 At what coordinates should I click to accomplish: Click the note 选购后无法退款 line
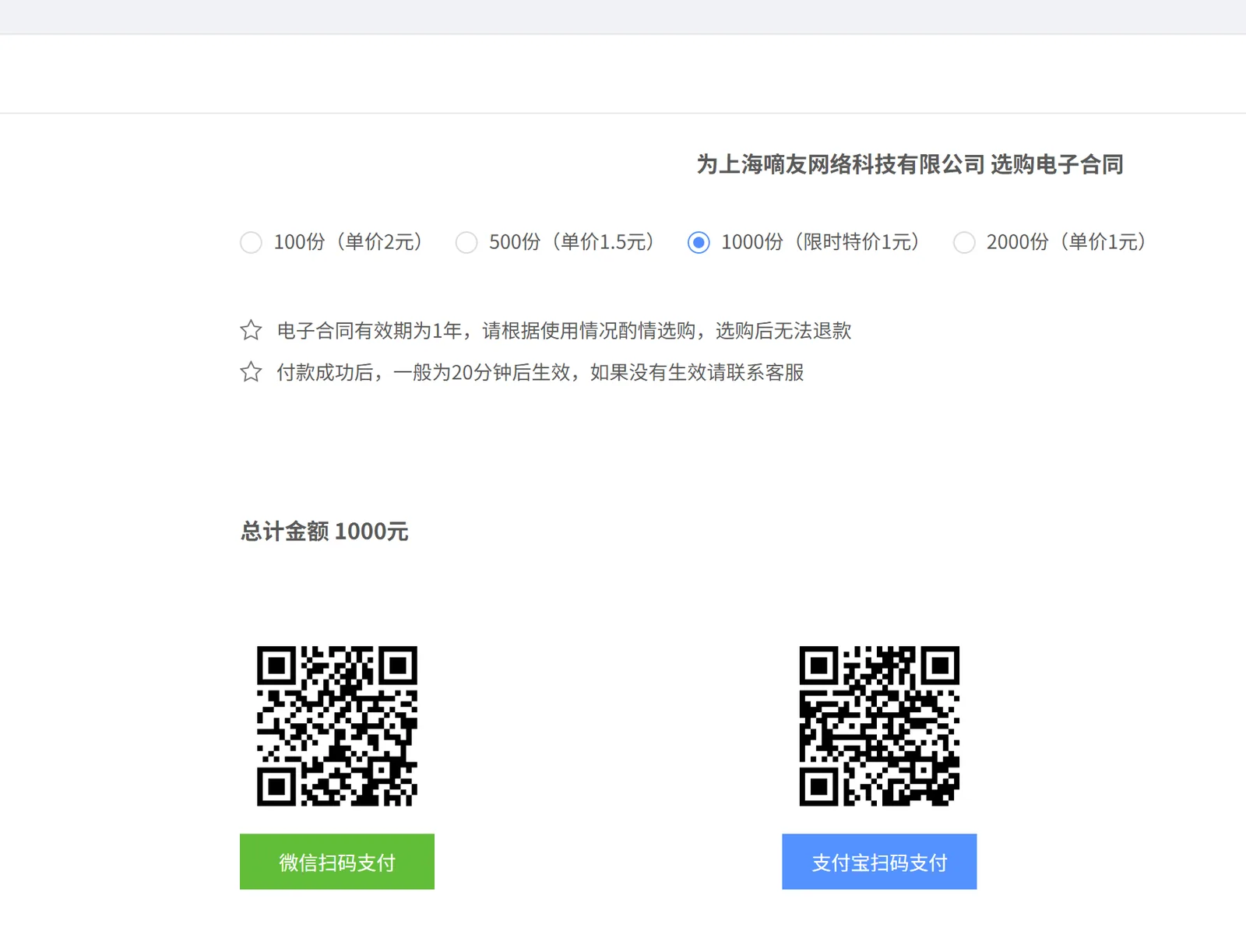(564, 331)
